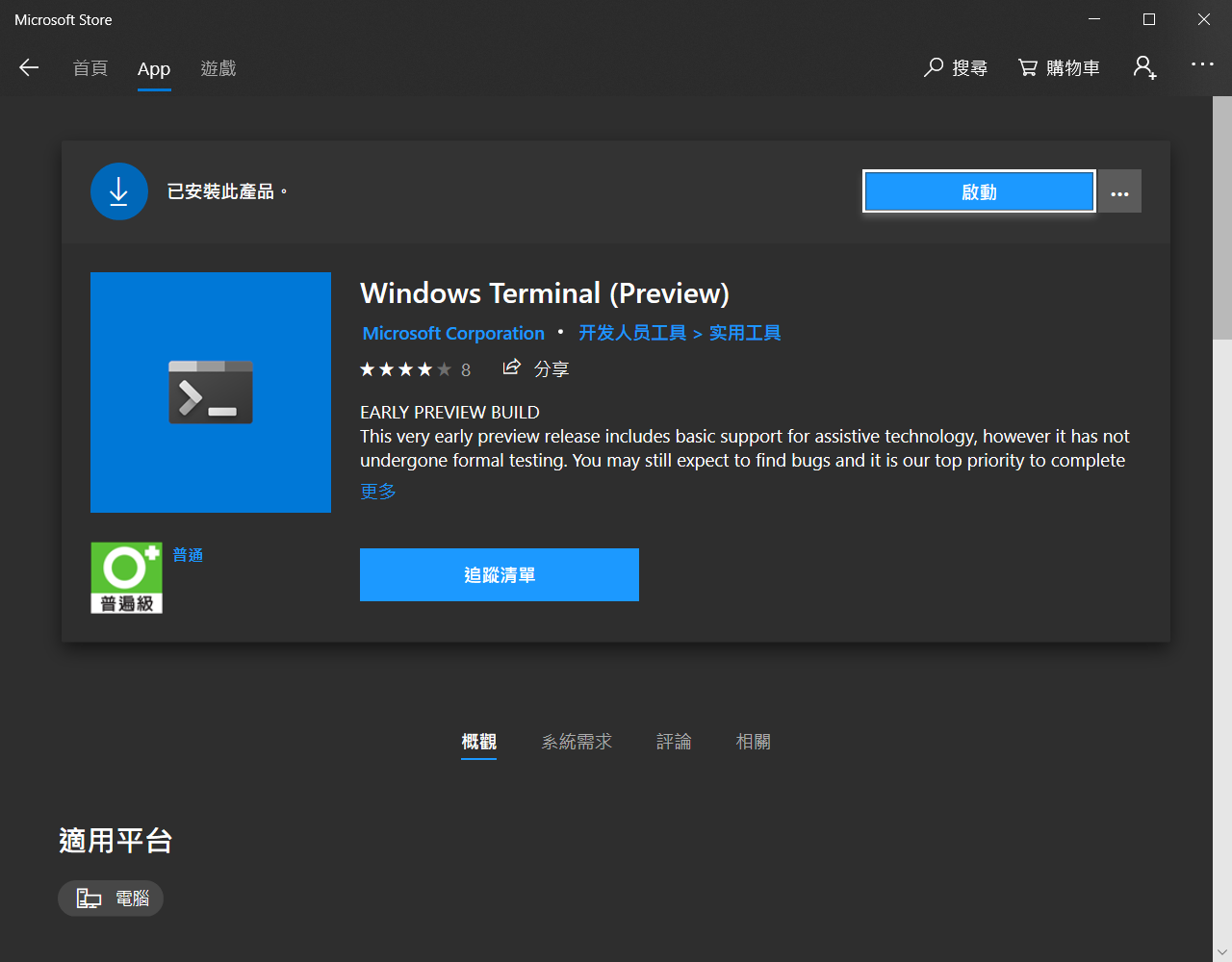This screenshot has width=1232, height=962.
Task: Open the 評論 section tab
Action: [x=674, y=742]
